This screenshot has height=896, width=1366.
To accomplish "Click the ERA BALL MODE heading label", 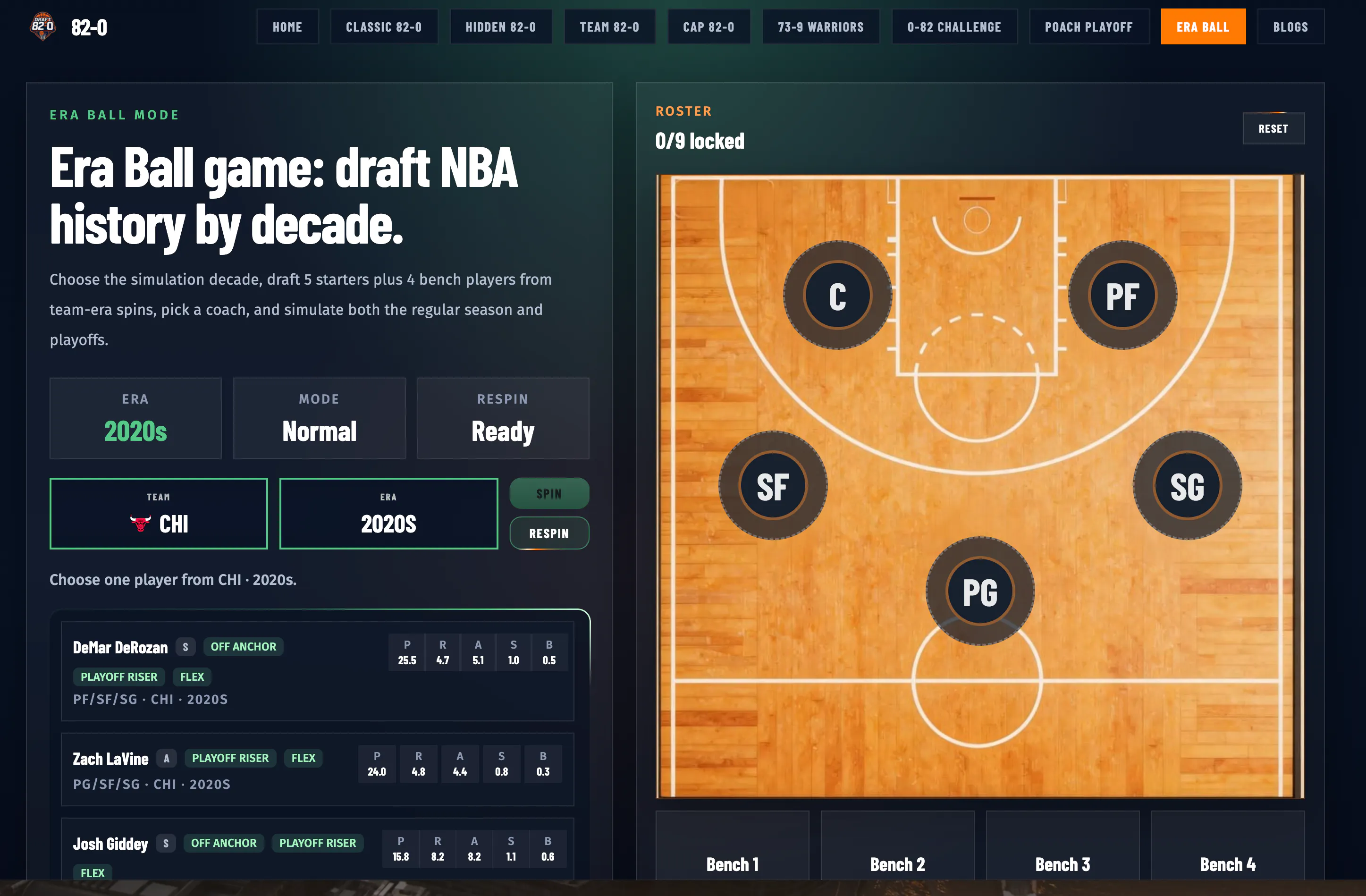I will pos(114,115).
